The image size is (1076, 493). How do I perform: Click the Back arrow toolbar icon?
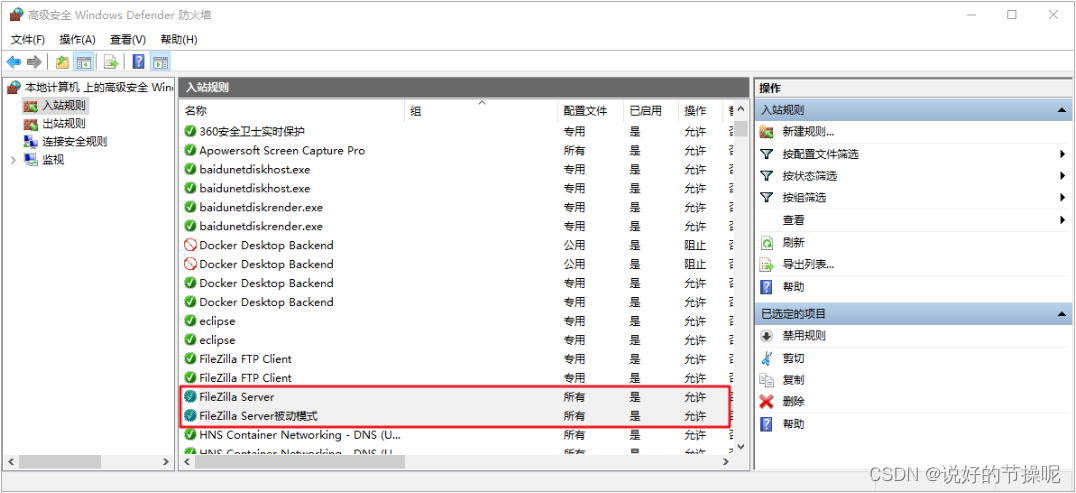pos(14,62)
